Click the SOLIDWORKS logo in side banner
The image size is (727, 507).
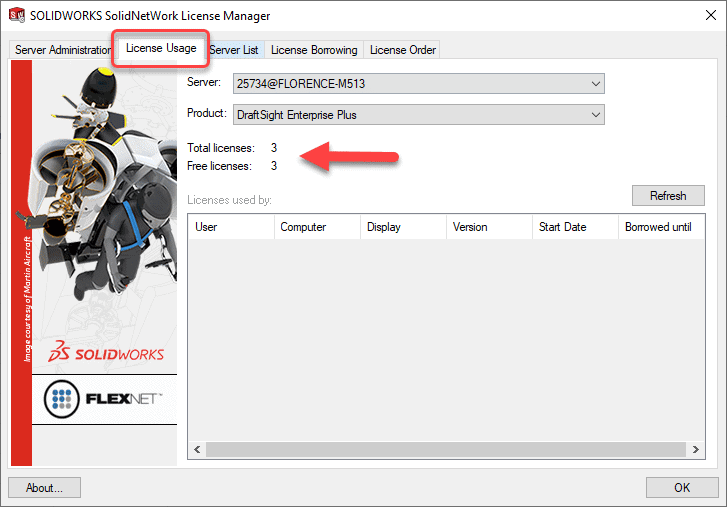105,353
